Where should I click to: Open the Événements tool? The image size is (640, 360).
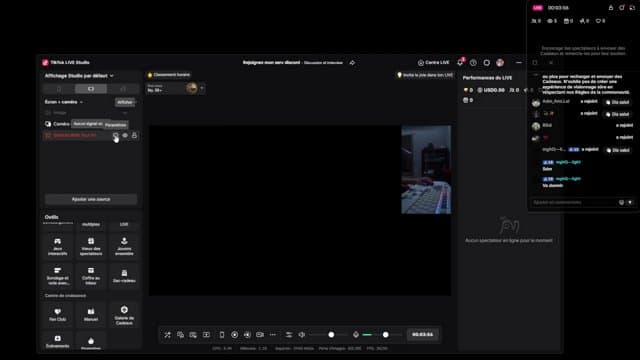point(58,341)
